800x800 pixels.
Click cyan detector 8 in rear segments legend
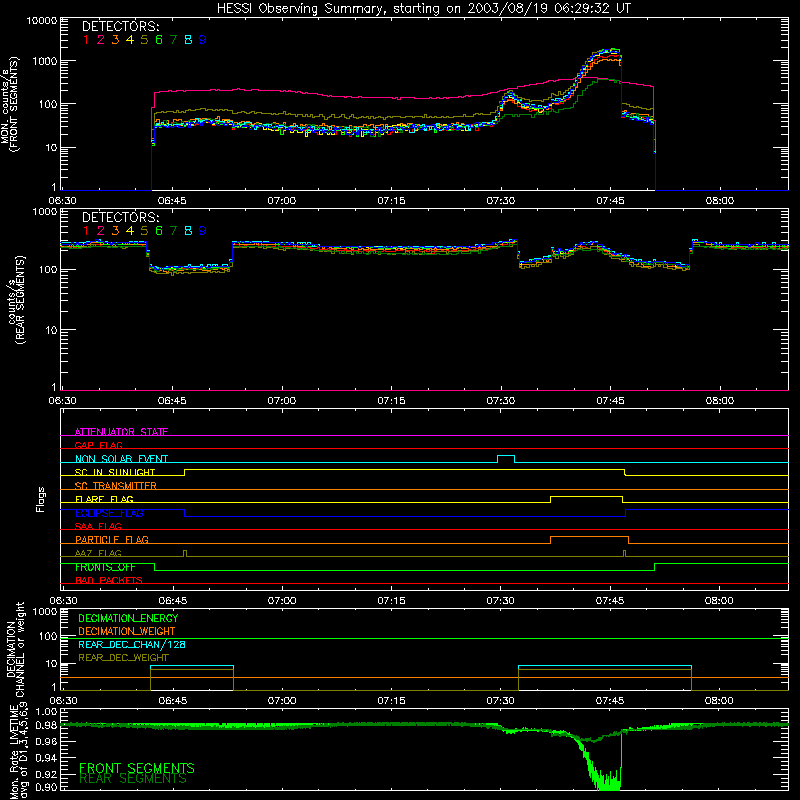coord(188,231)
